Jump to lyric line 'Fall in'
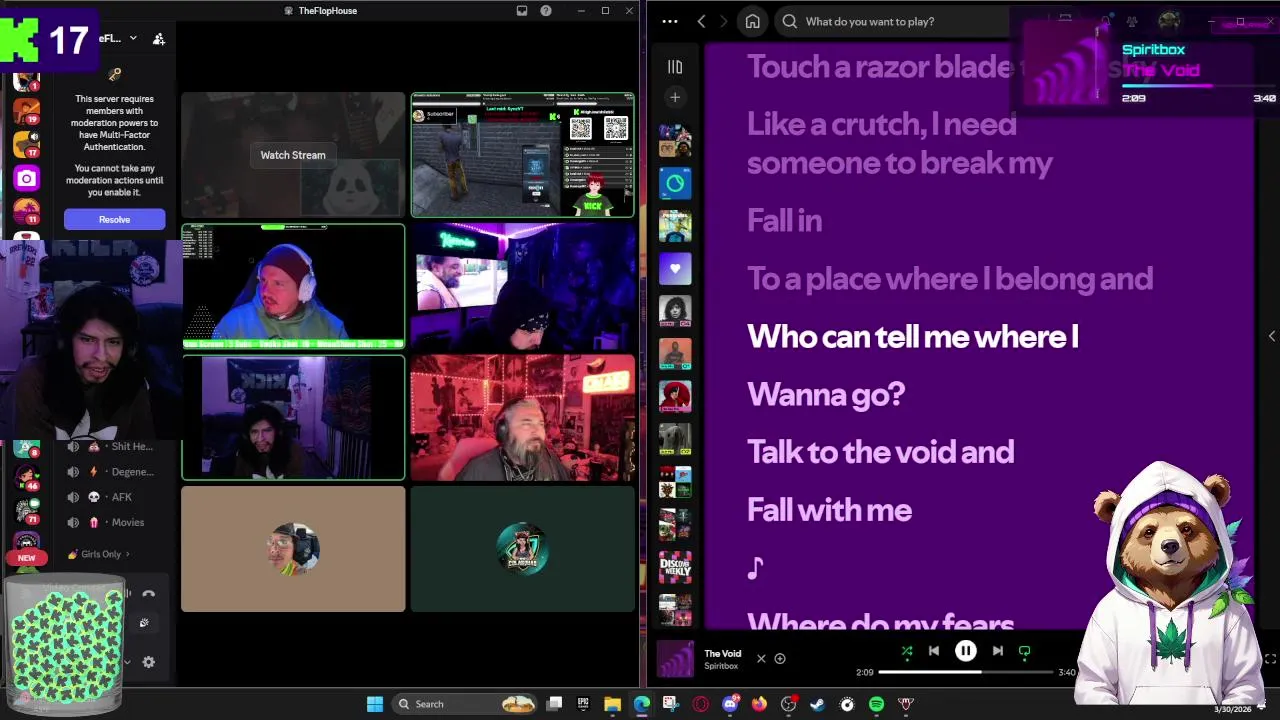Screen dimensions: 1280x720 click(784, 221)
